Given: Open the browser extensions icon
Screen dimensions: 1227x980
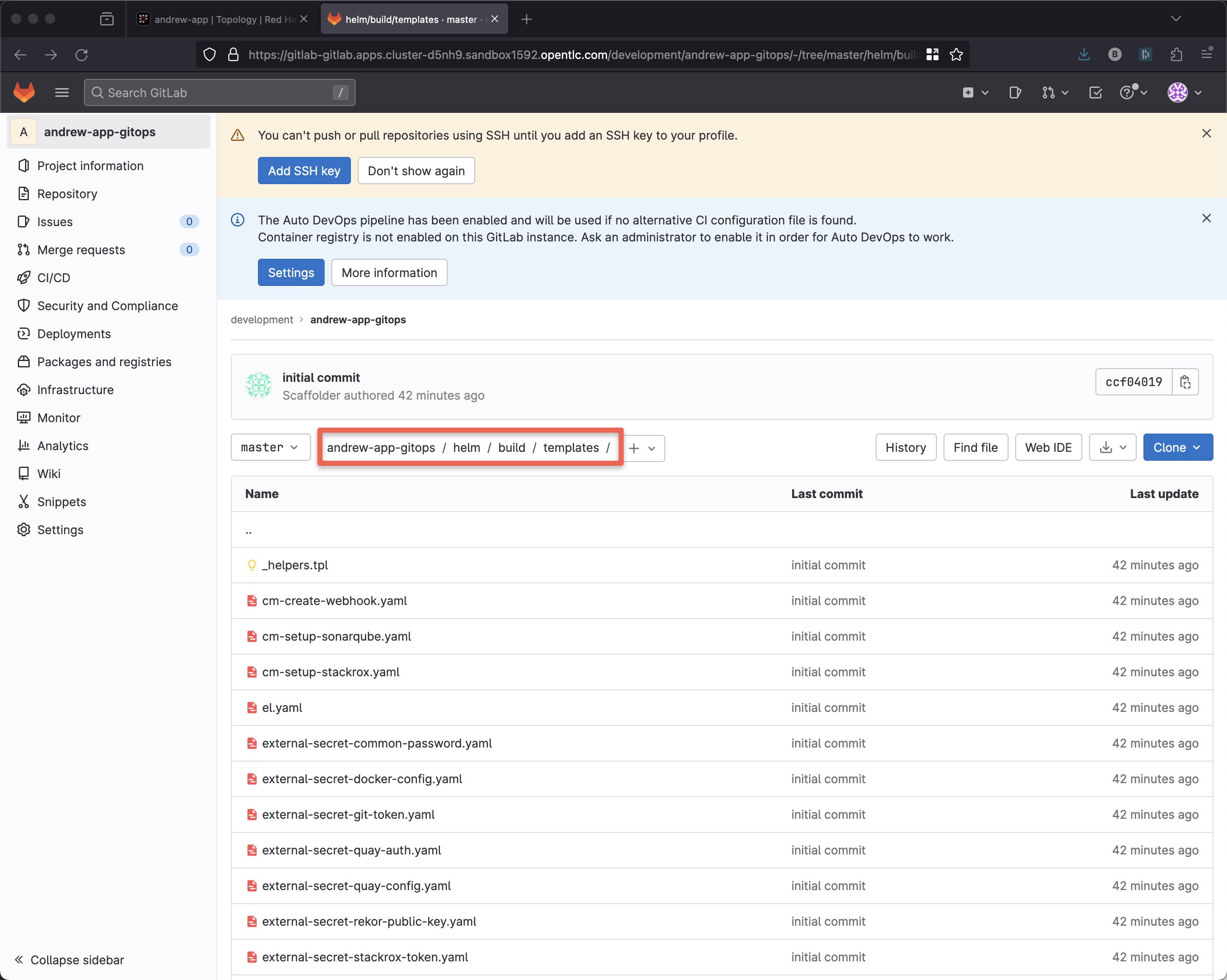Looking at the screenshot, I should click(1177, 55).
